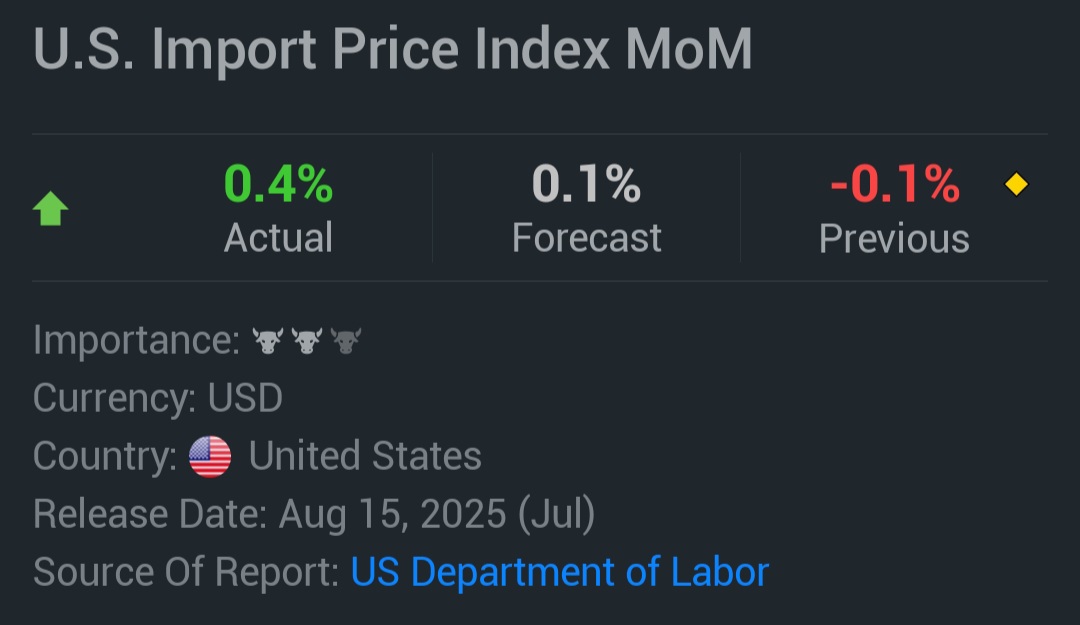Click the dimmed third bull icon

[x=345, y=342]
